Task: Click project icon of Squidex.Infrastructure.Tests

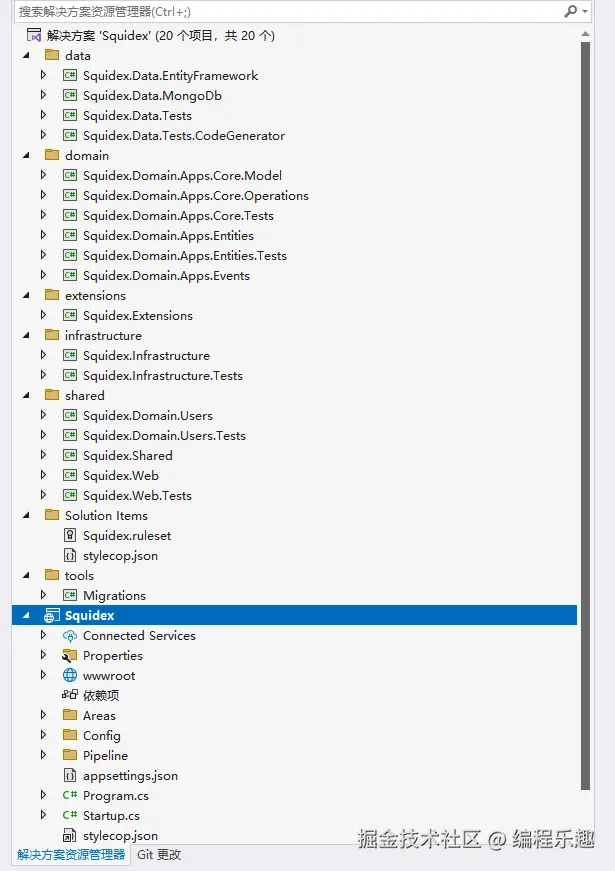Action: point(69,376)
